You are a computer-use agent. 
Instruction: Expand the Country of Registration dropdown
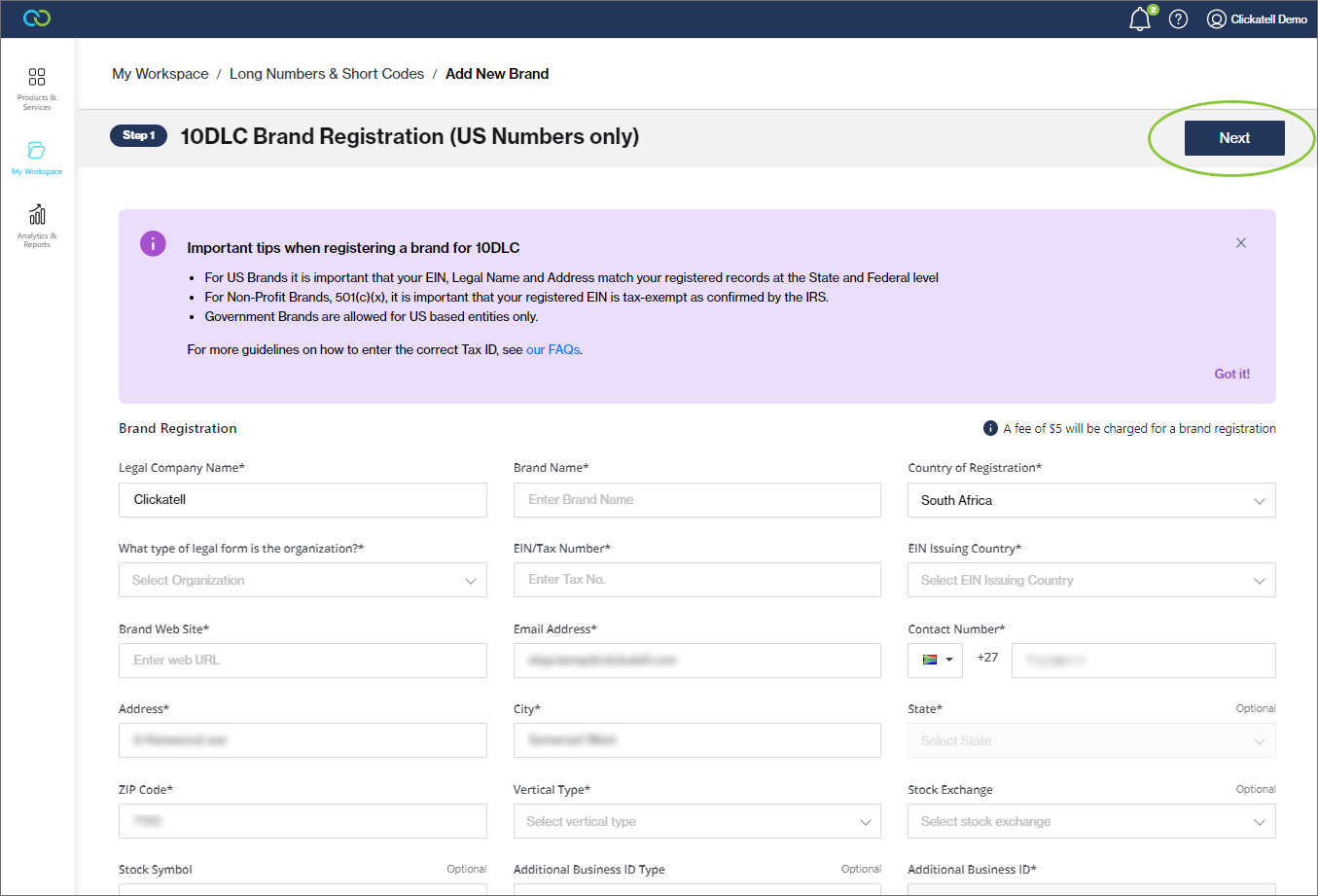(x=1090, y=500)
